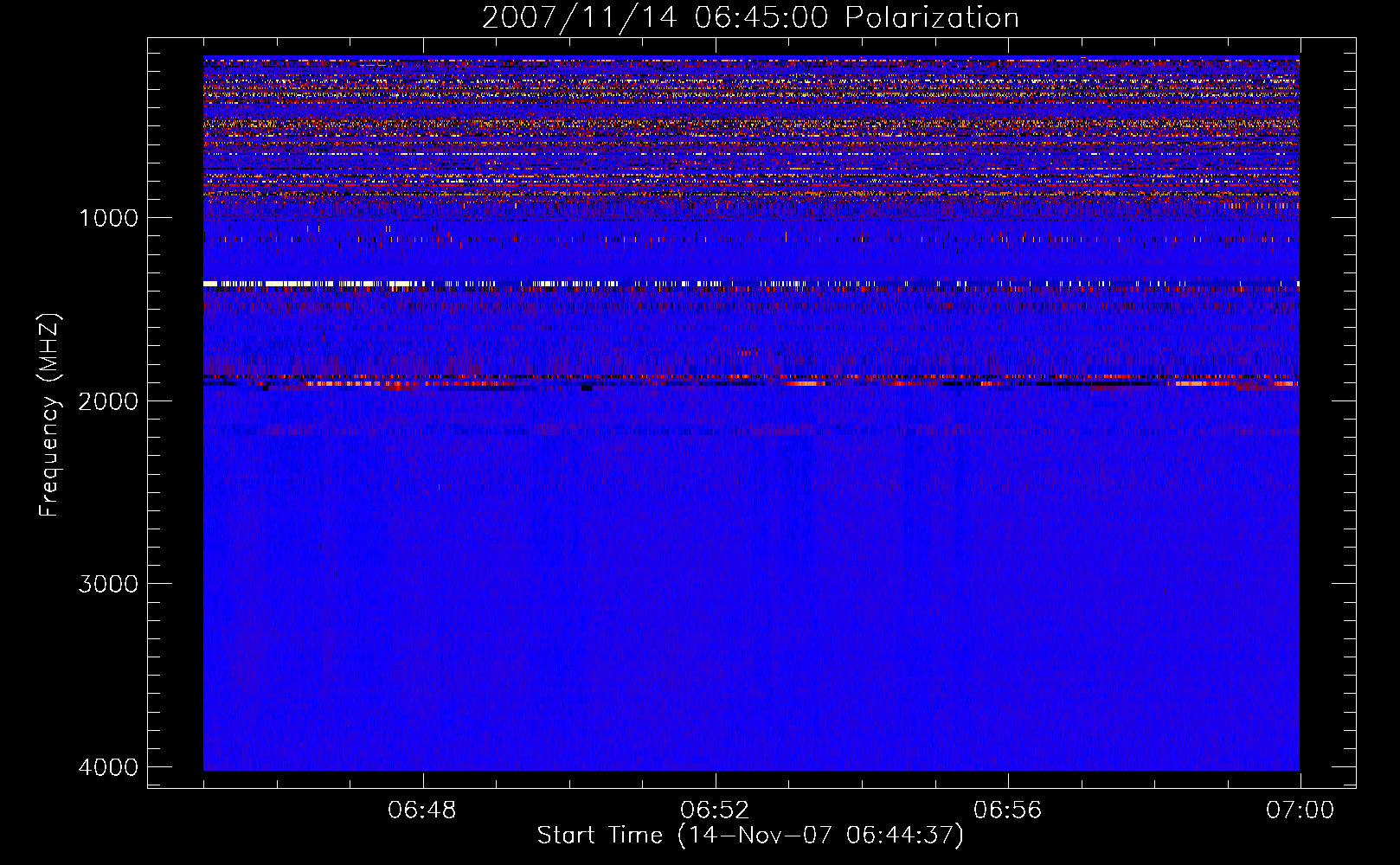Click the red-orange band just below 2000 MHz

[751, 382]
